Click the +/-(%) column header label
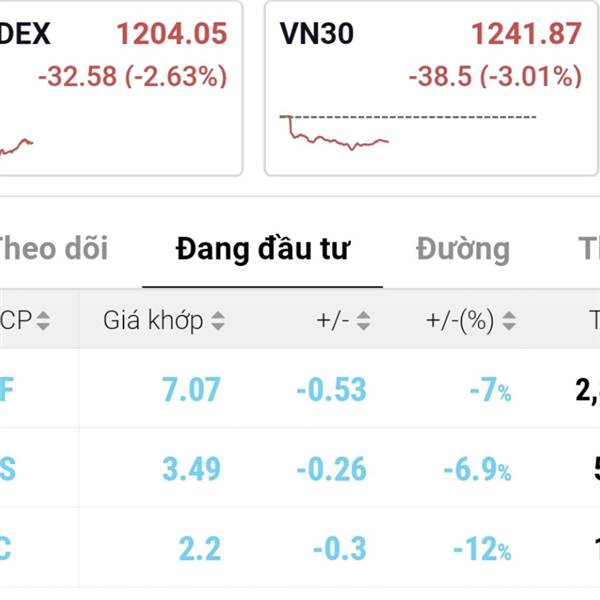This screenshot has height=600, width=600. point(460,321)
